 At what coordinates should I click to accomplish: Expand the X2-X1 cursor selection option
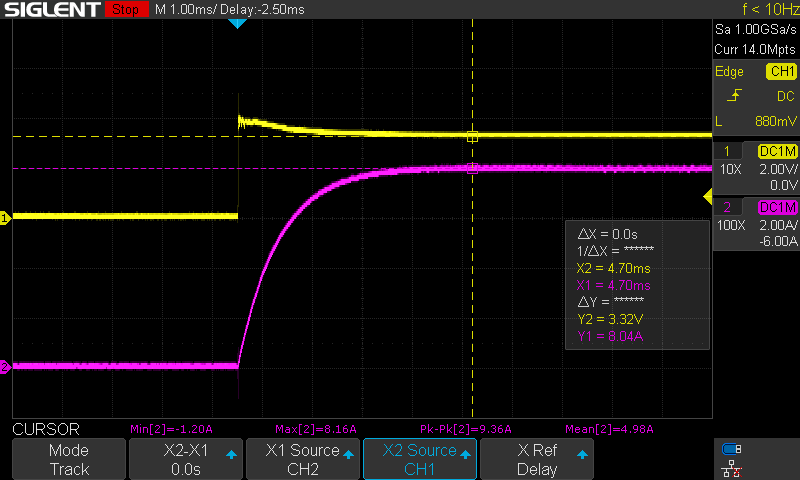coord(185,459)
